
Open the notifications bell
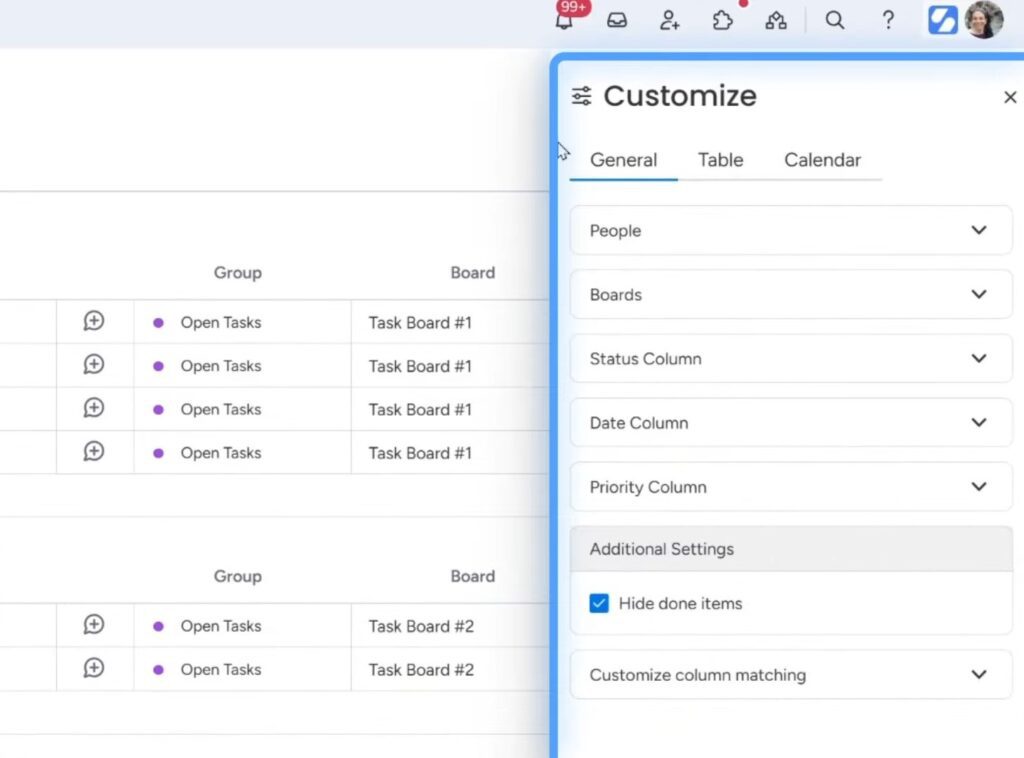point(566,20)
